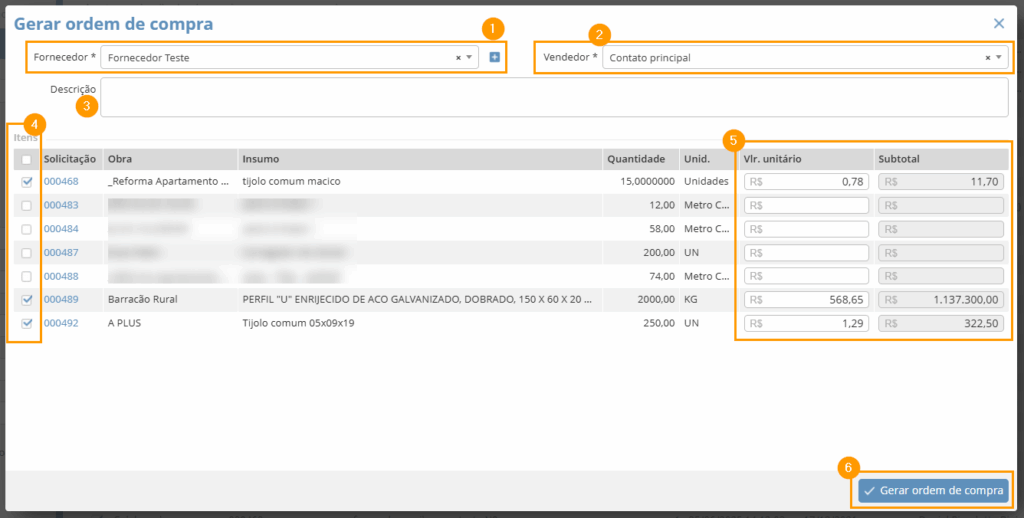Expand the Fornecedor dropdown arrow
Screen dimensions: 1024x518
469,58
